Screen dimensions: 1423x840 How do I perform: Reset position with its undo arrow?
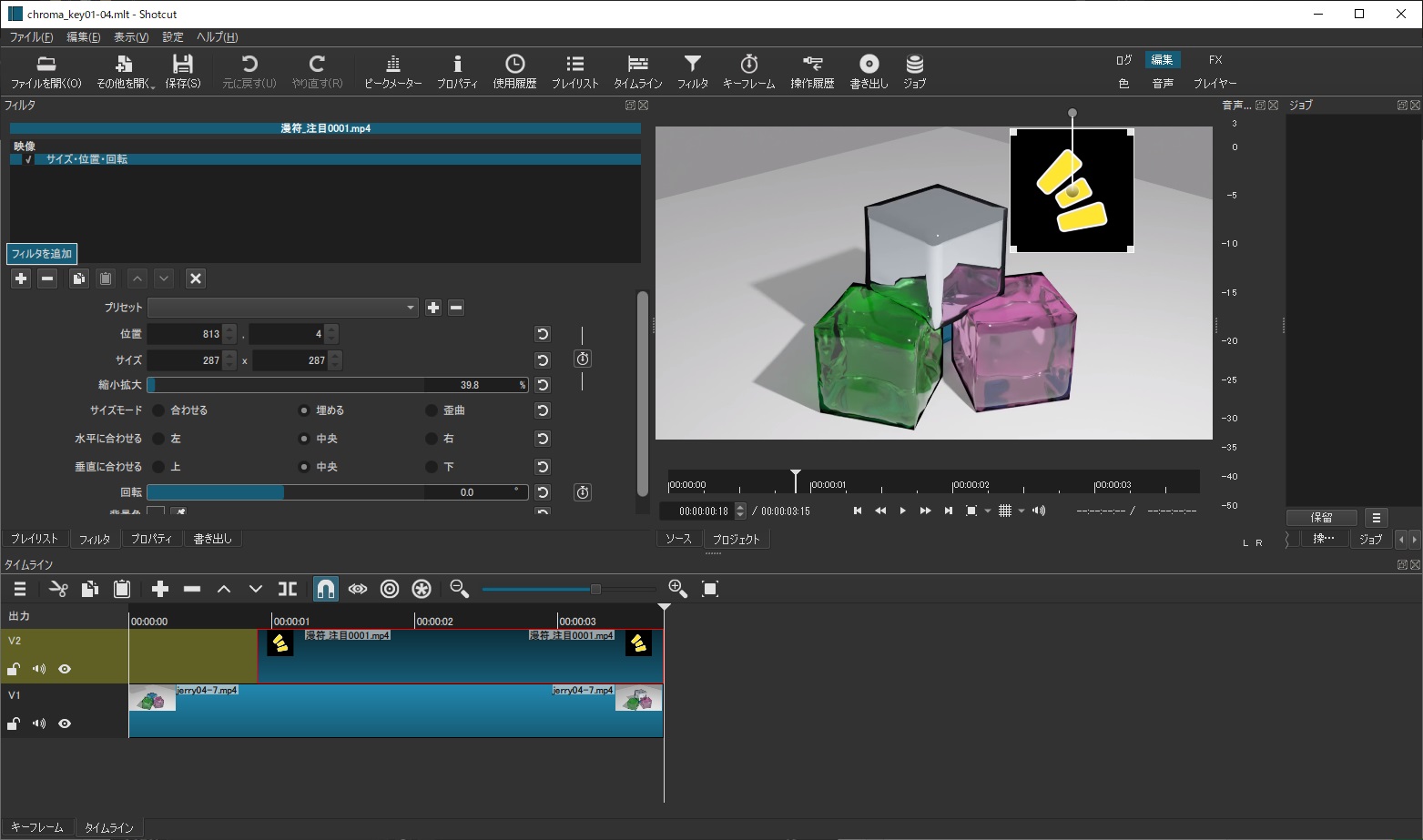543,334
